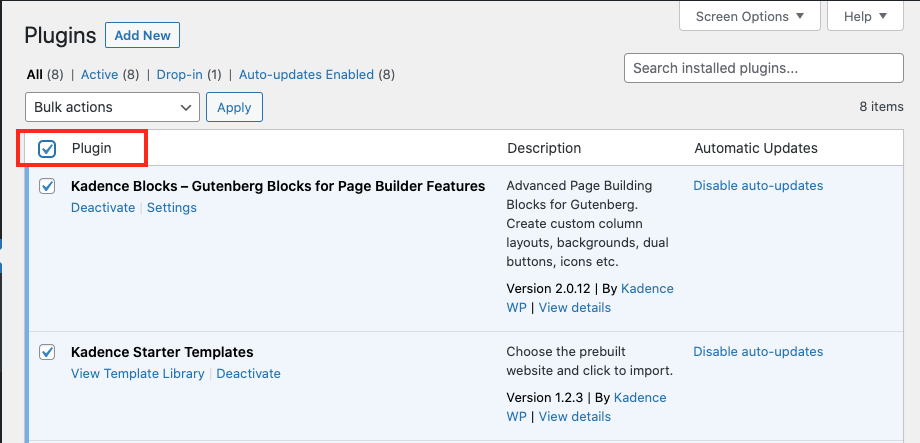Click the Kadence Starter Templates plugin title
Image resolution: width=920 pixels, height=443 pixels.
[x=162, y=352]
